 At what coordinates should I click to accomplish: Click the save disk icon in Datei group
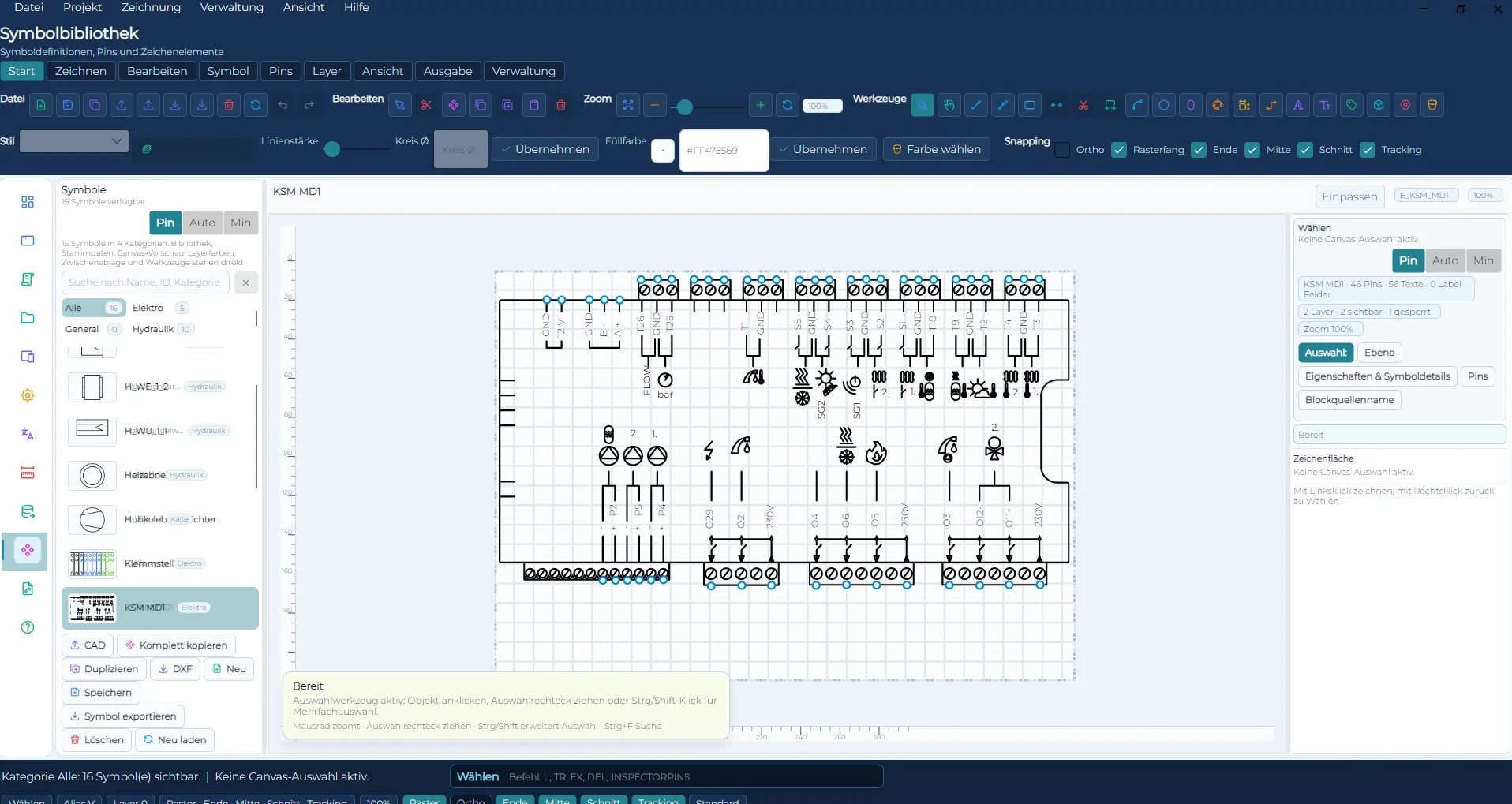click(68, 105)
